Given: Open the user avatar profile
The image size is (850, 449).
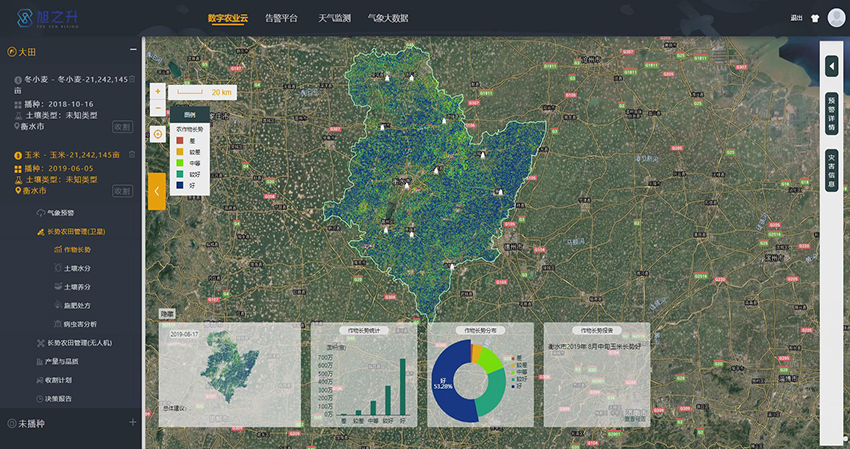Looking at the screenshot, I should (x=835, y=17).
